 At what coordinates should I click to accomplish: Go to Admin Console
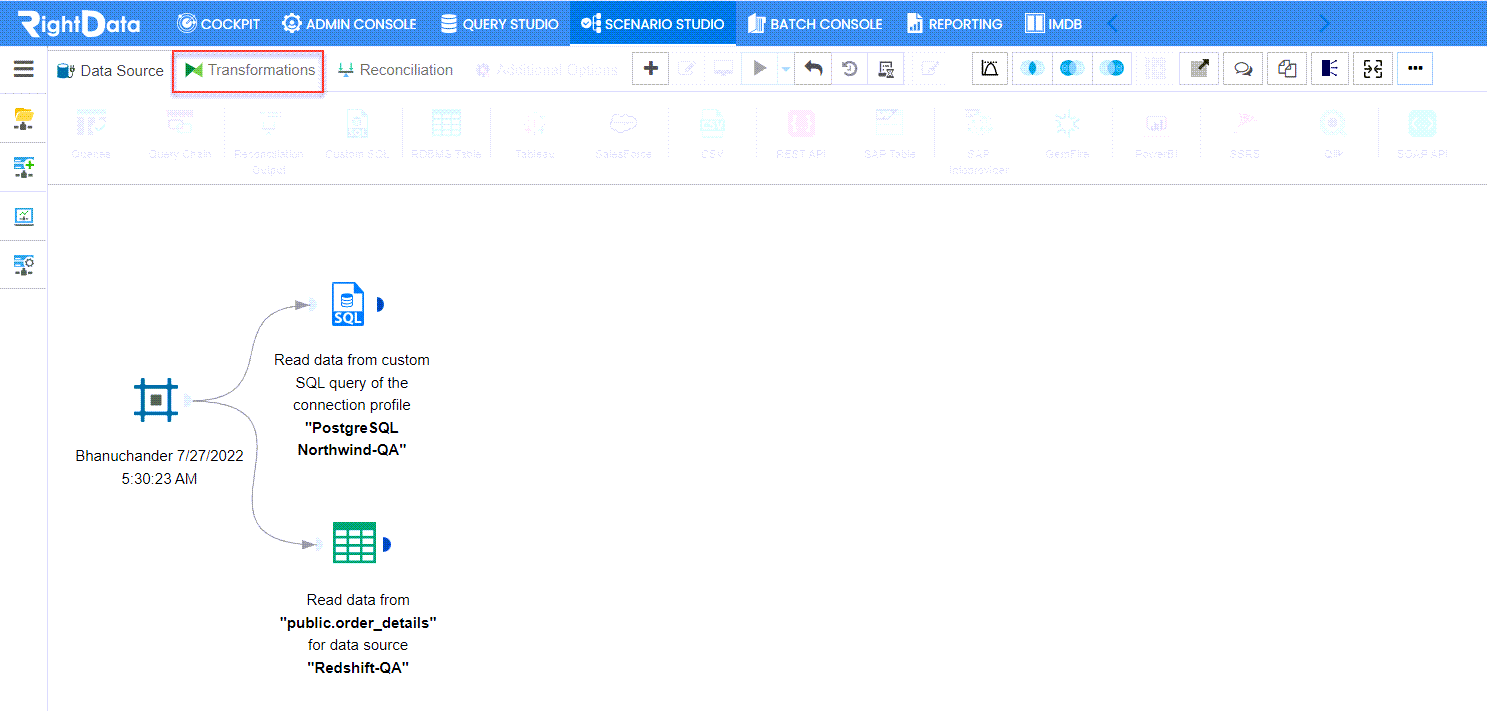[349, 23]
